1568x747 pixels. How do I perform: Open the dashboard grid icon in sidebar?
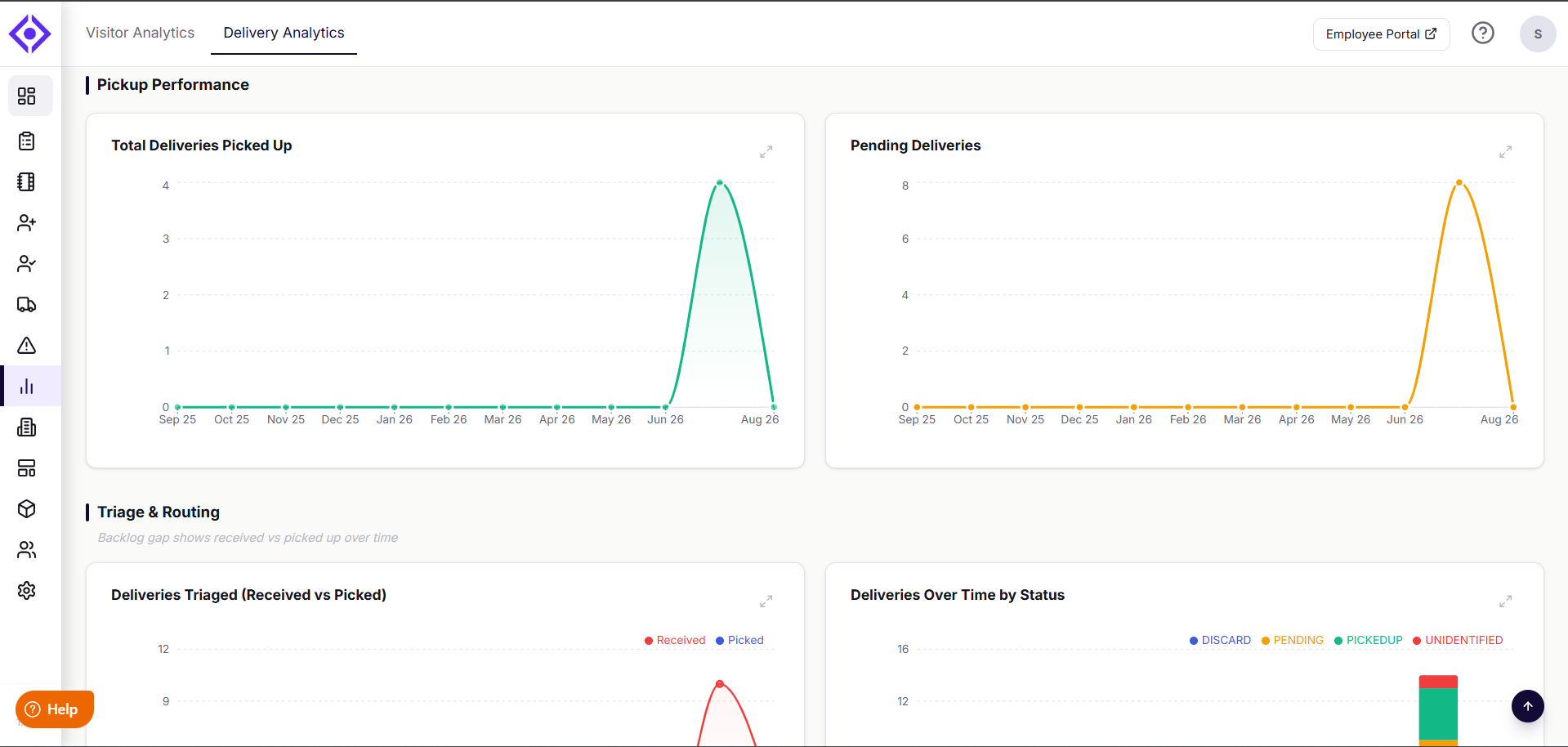tap(27, 96)
